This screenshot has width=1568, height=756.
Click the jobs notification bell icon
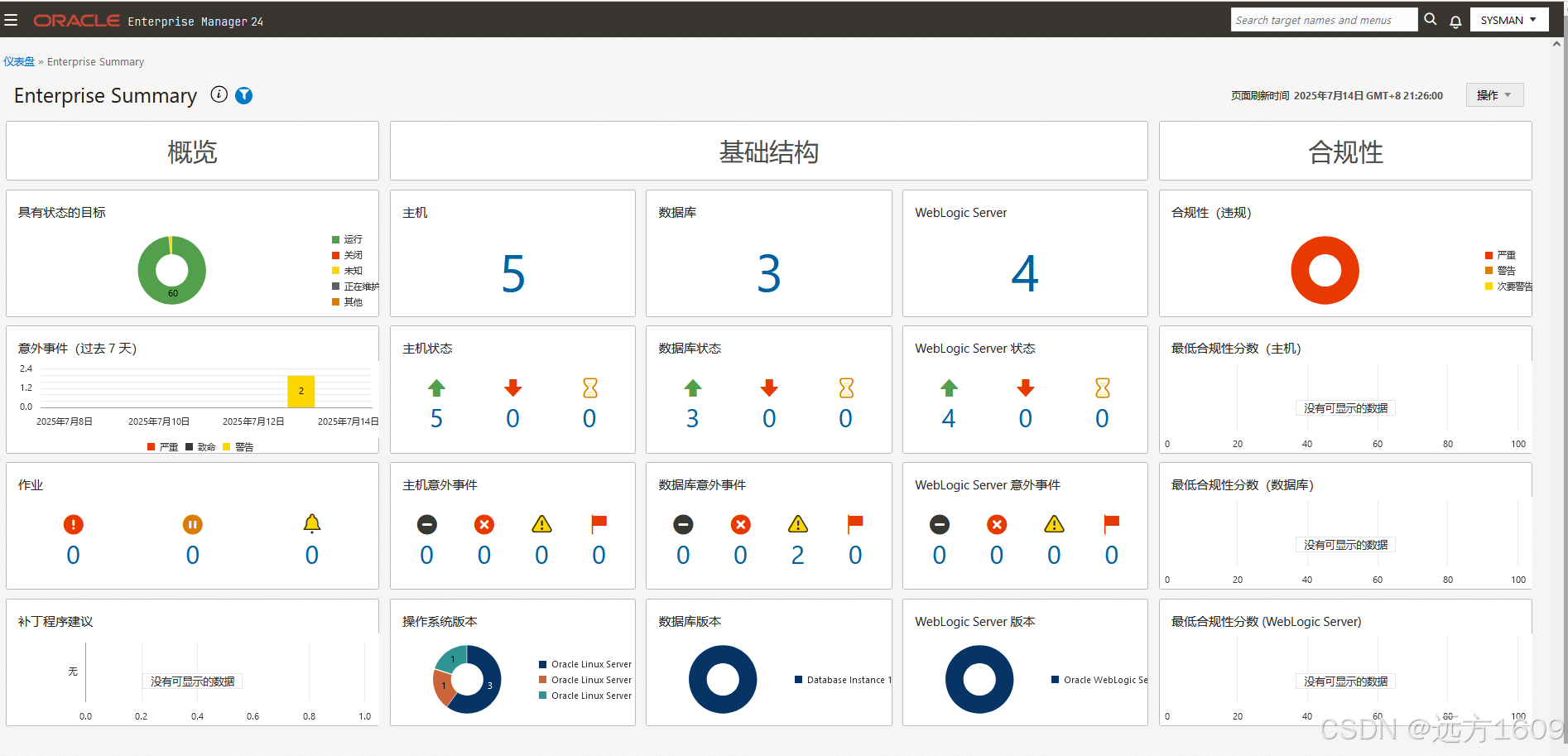tap(311, 523)
